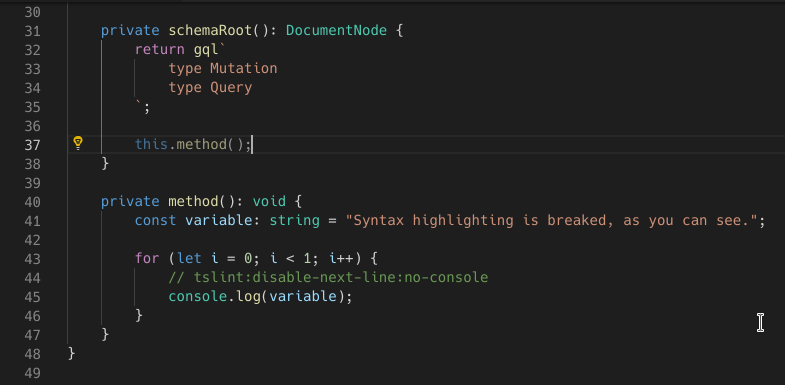Select line number 37 in the gutter
This screenshot has height=385, width=785.
(32, 145)
